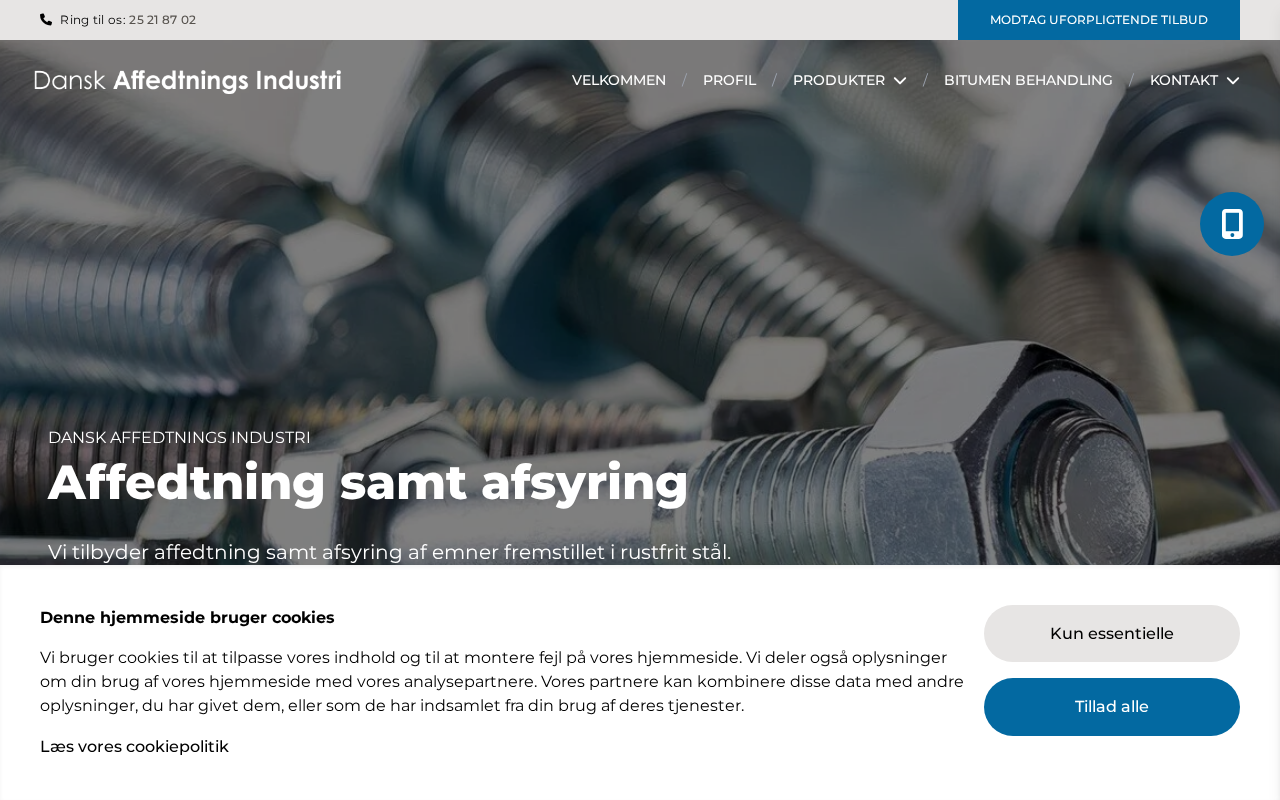Open the KONTAKT menu item
Screen dimensions: 1280x800
click(1184, 80)
